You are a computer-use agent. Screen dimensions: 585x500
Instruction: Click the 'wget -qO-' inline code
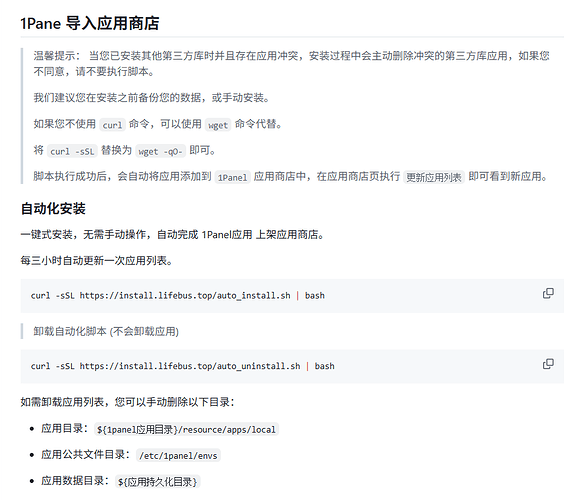pyautogui.click(x=160, y=151)
